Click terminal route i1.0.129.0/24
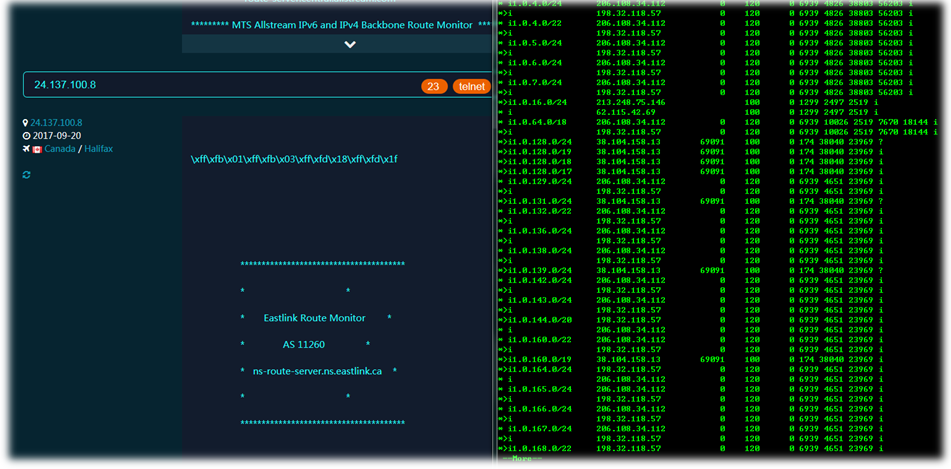The image size is (951, 469). point(539,181)
